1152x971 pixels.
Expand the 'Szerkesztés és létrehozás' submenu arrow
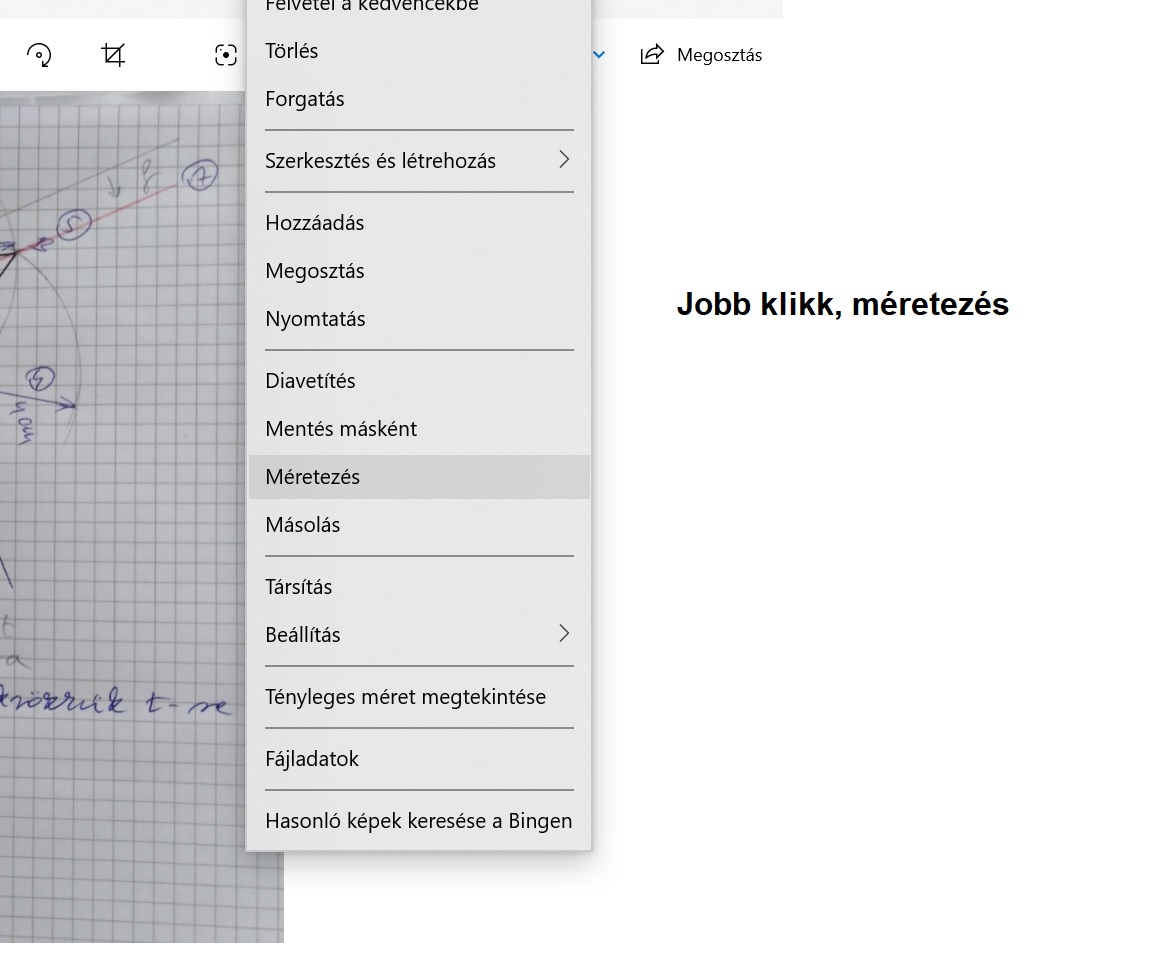pyautogui.click(x=564, y=160)
